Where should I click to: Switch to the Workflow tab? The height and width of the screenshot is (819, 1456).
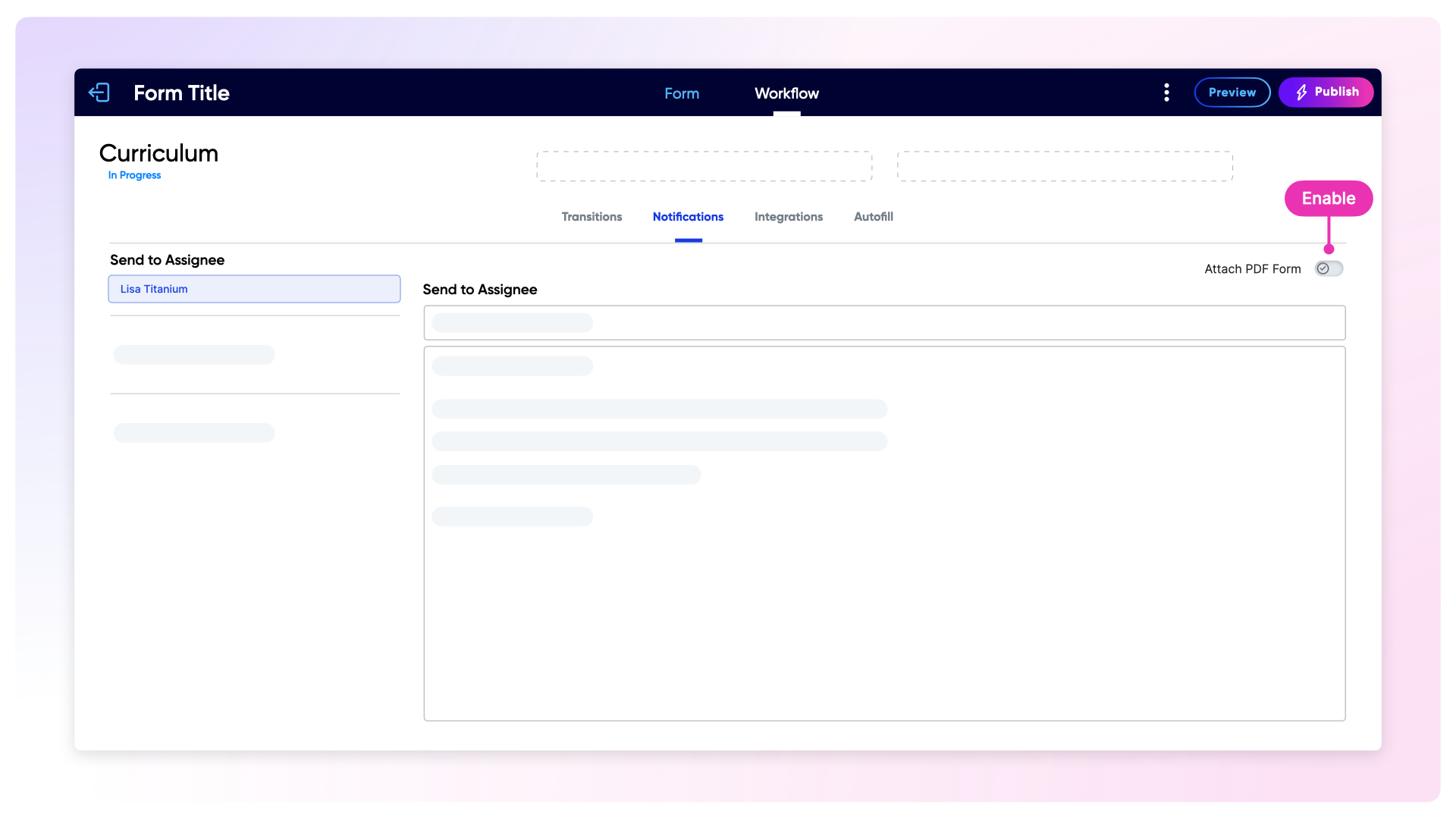coord(786,93)
